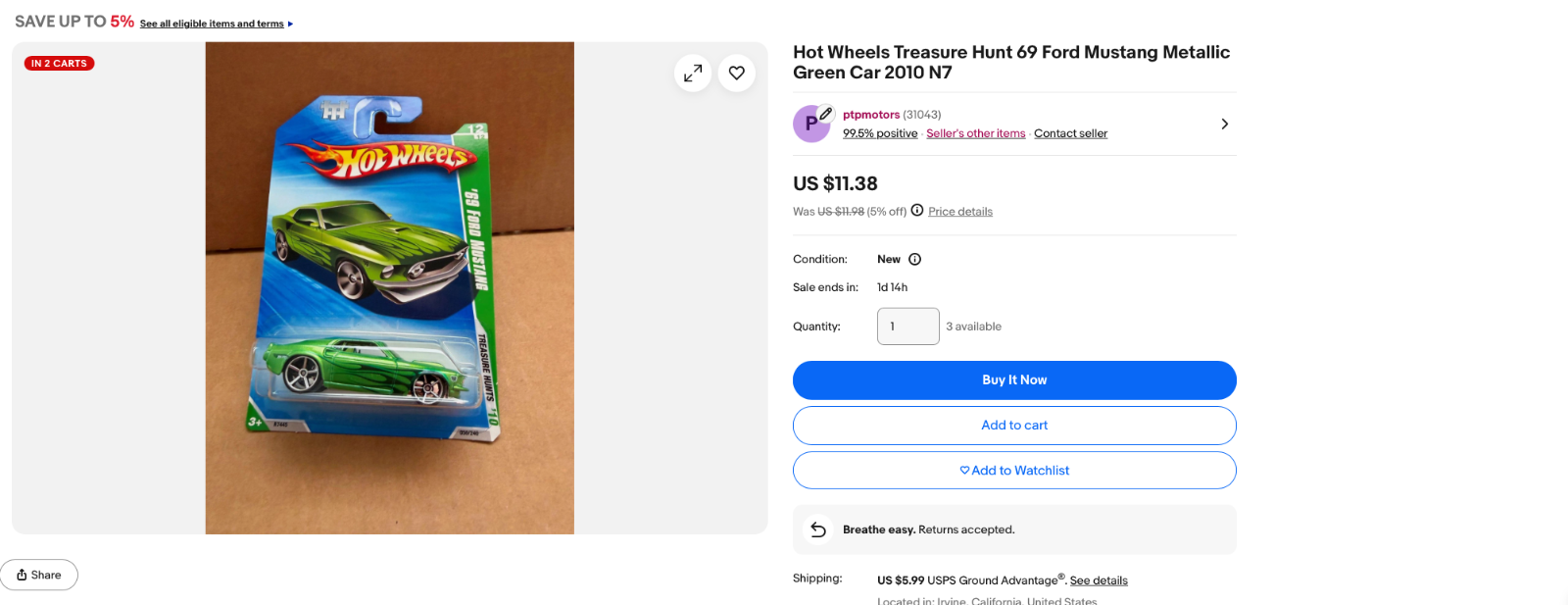Click the heart icon on product image
1568x605 pixels.
(737, 74)
